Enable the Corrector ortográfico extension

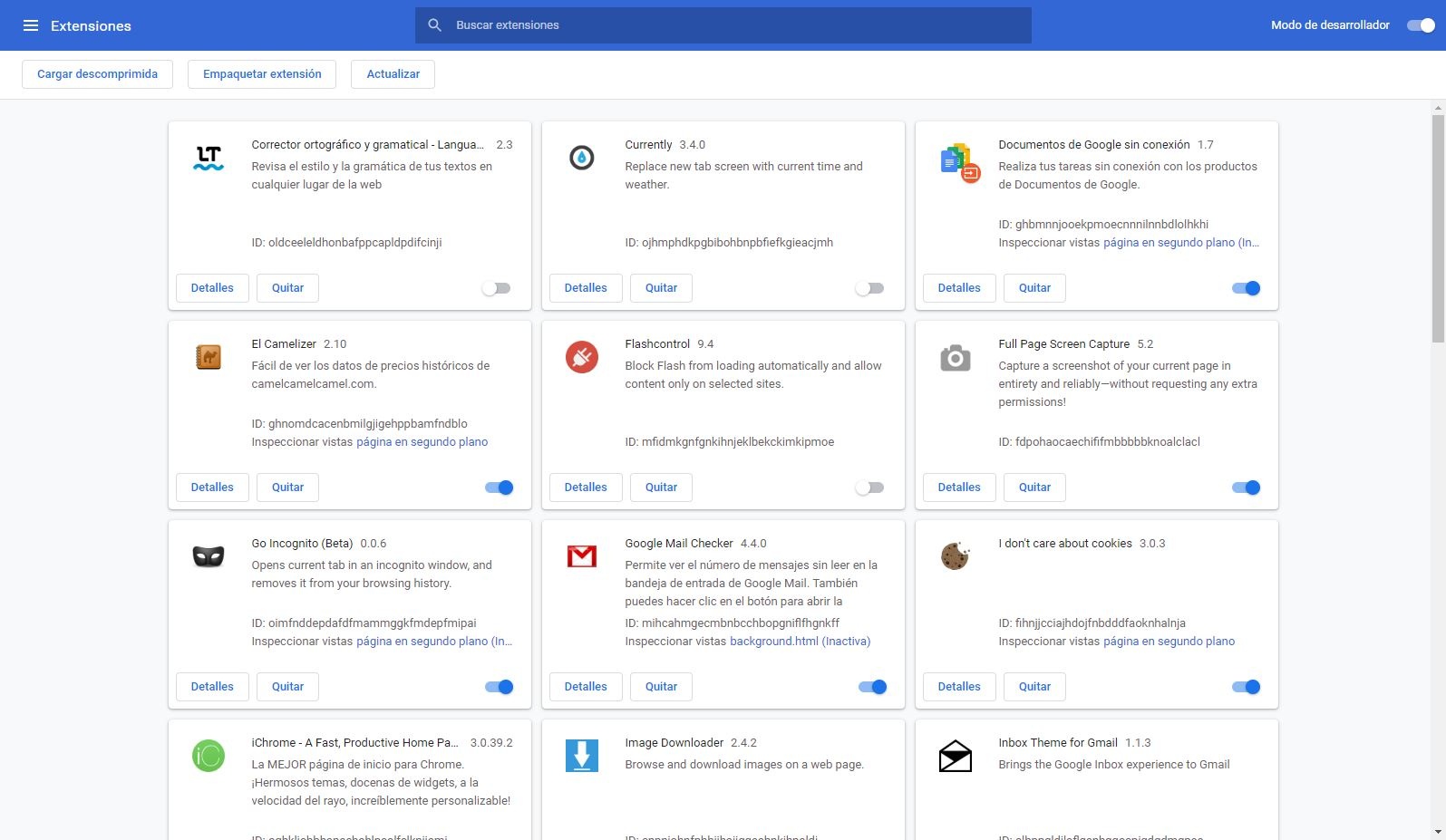[x=496, y=288]
